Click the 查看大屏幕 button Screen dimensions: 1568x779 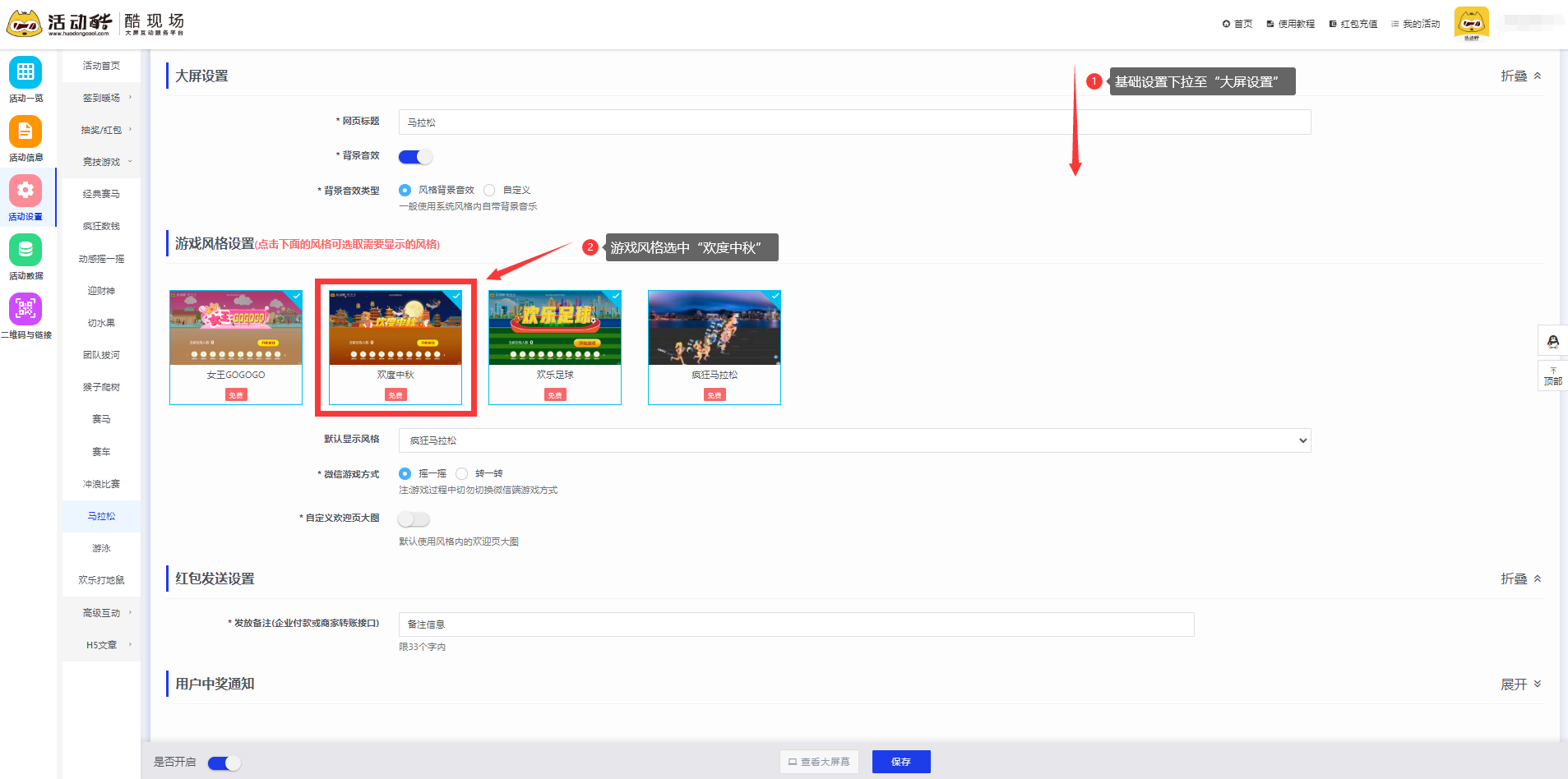point(819,762)
